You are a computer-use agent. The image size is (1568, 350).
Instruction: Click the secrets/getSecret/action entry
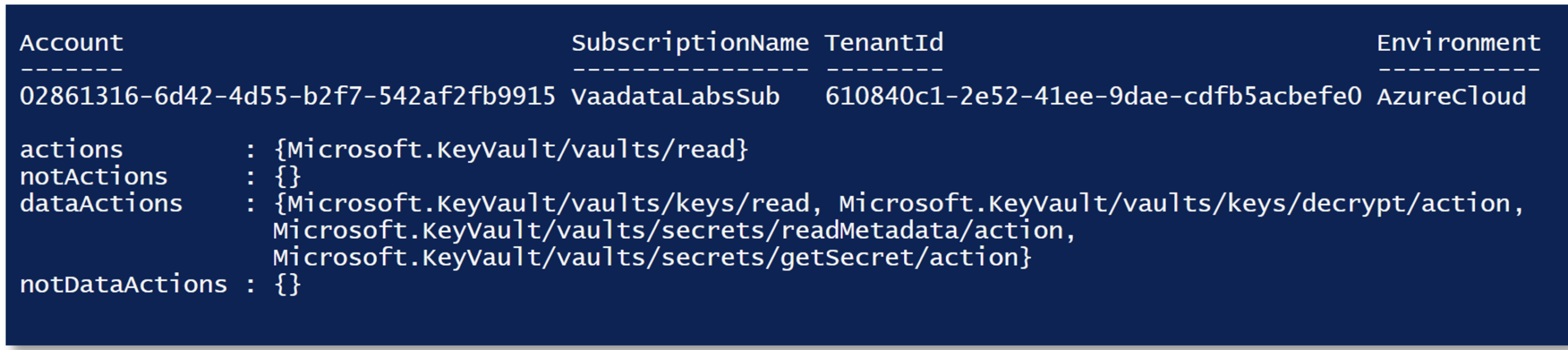(652, 257)
